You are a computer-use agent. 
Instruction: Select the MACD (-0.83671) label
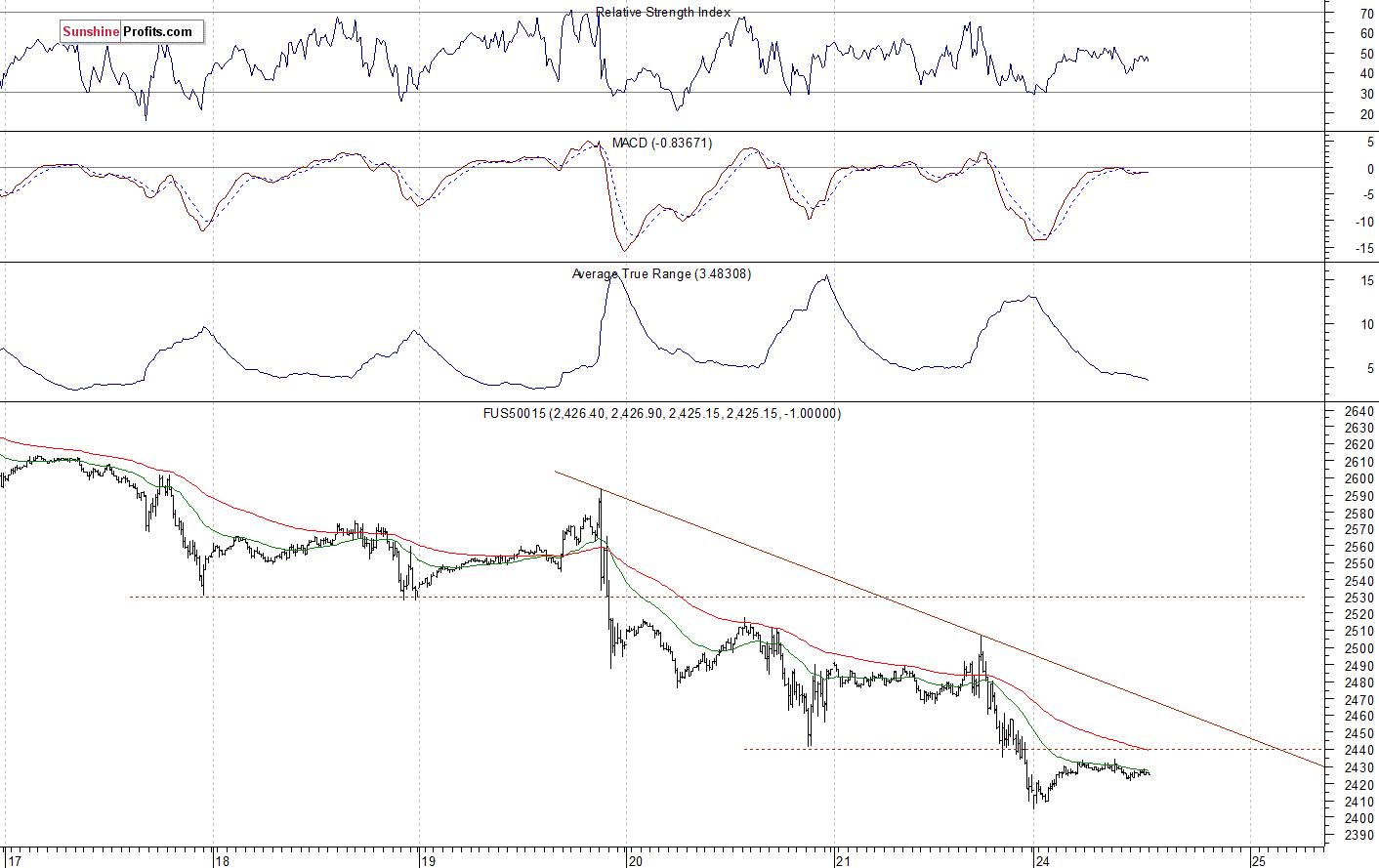coord(662,144)
